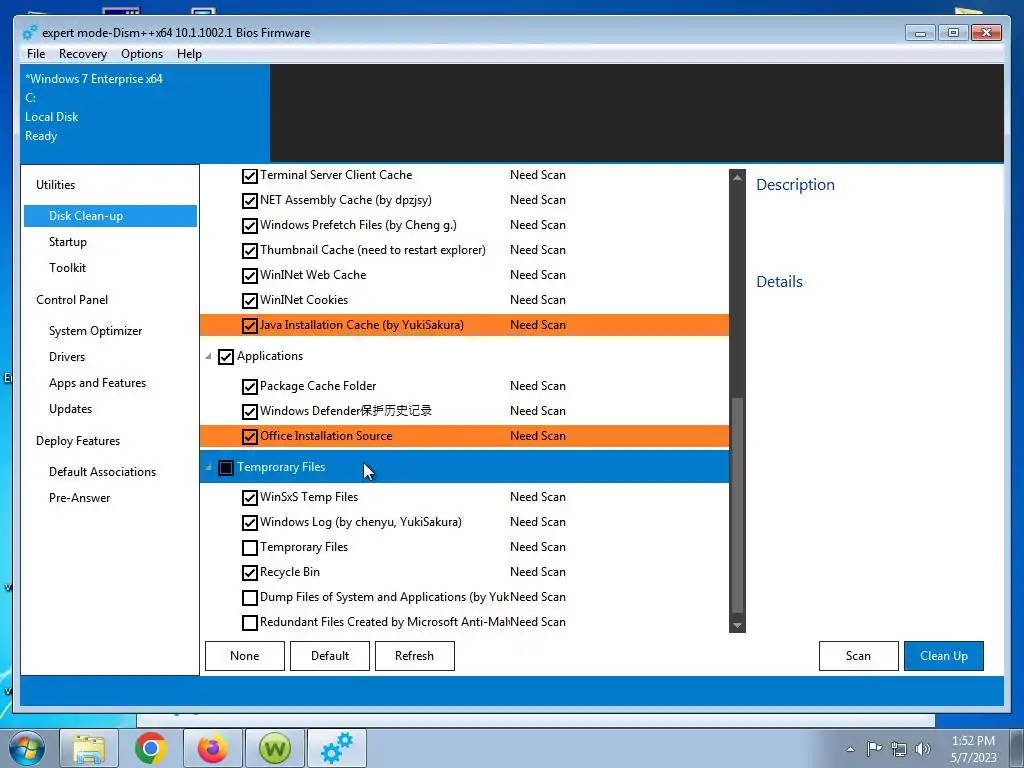Click the list scrollbar up arrow
The image size is (1024, 768).
[x=737, y=177]
